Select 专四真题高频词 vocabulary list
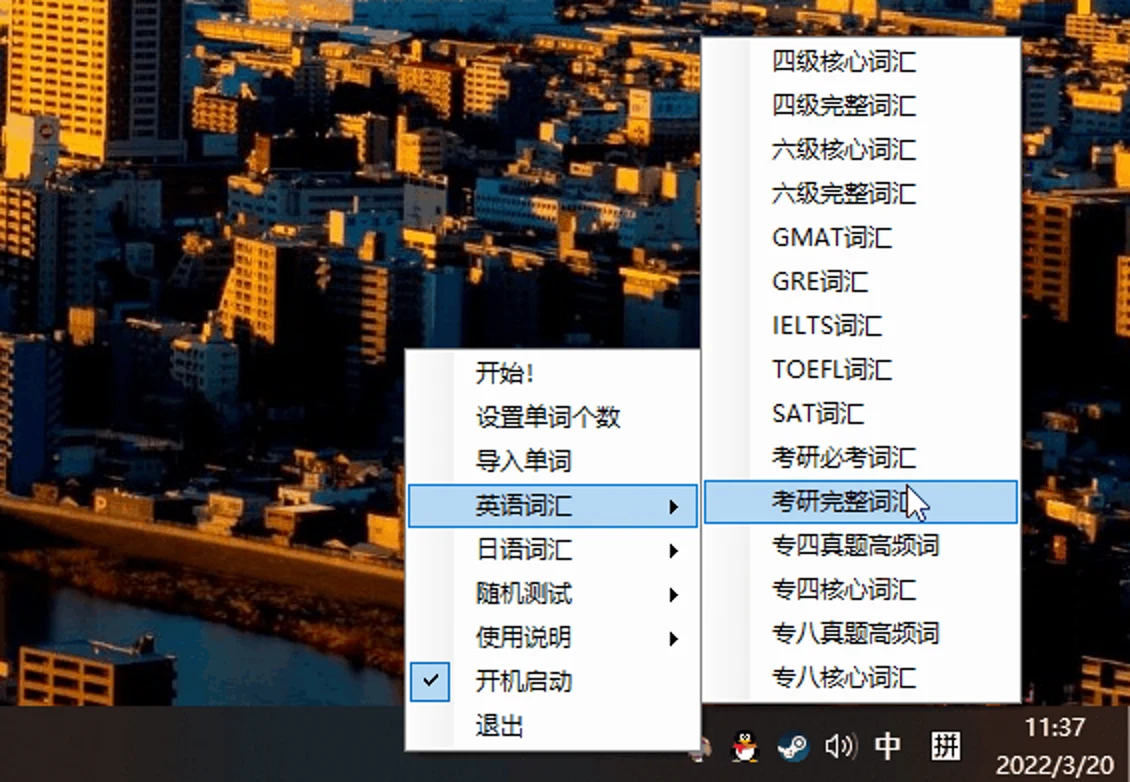Screen dimensions: 1130x782 861,546
